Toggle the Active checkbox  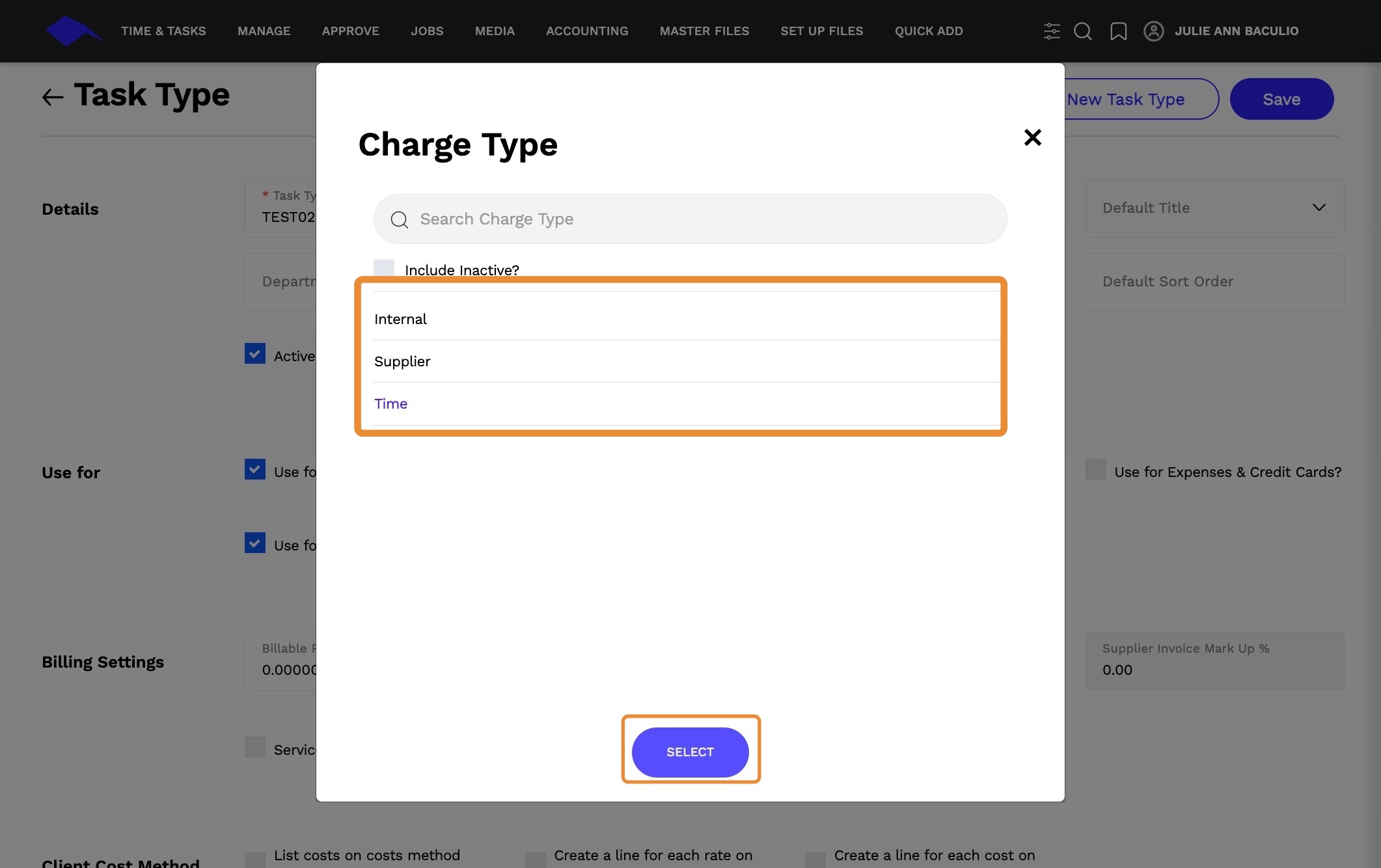pos(255,354)
